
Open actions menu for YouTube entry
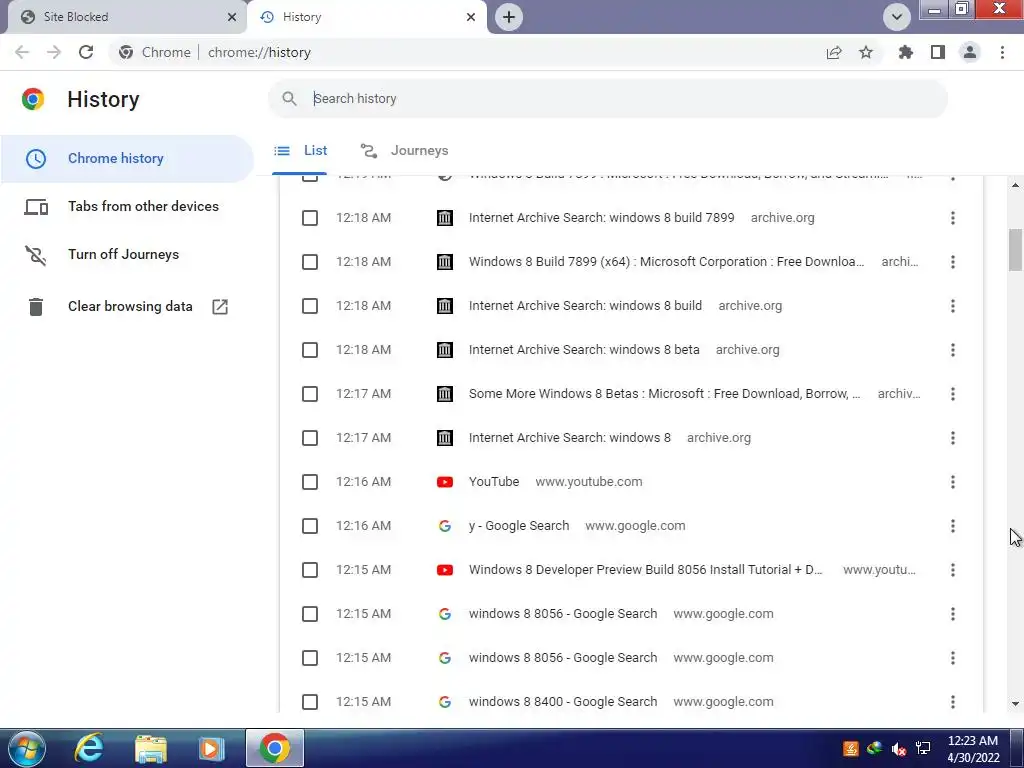click(x=953, y=482)
